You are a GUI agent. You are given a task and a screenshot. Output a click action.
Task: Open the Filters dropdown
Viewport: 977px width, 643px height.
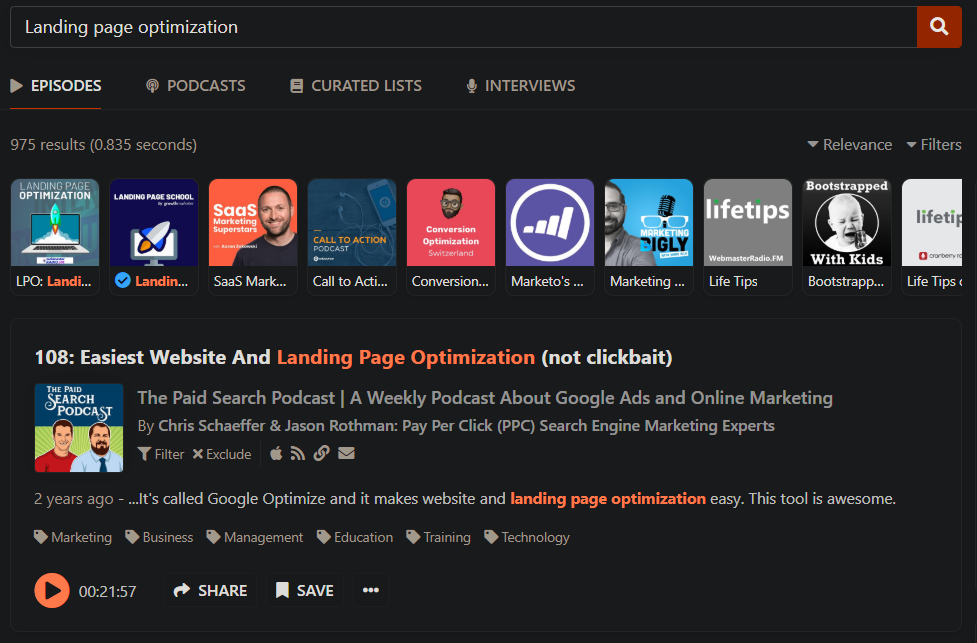[x=934, y=145]
